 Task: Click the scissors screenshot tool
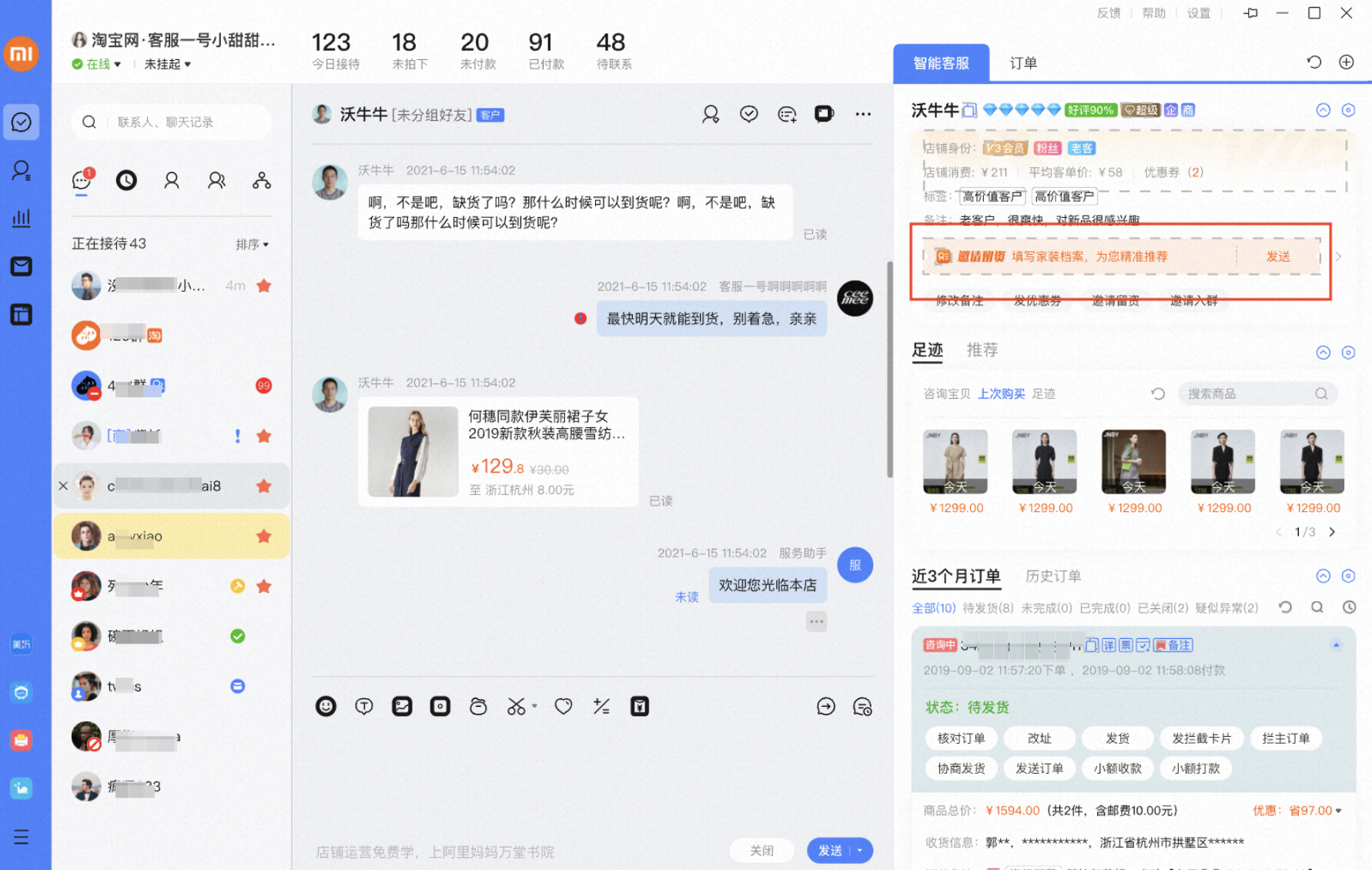click(x=516, y=706)
